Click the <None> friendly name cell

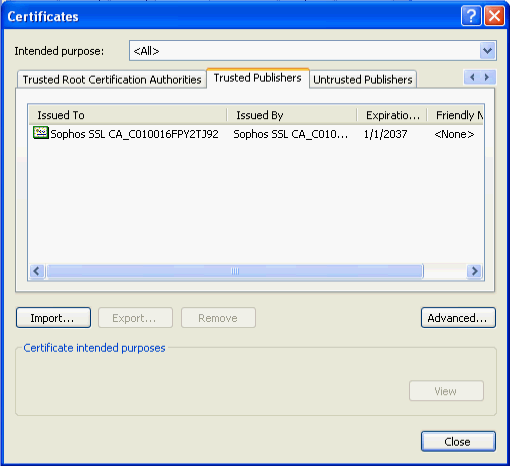tap(454, 134)
